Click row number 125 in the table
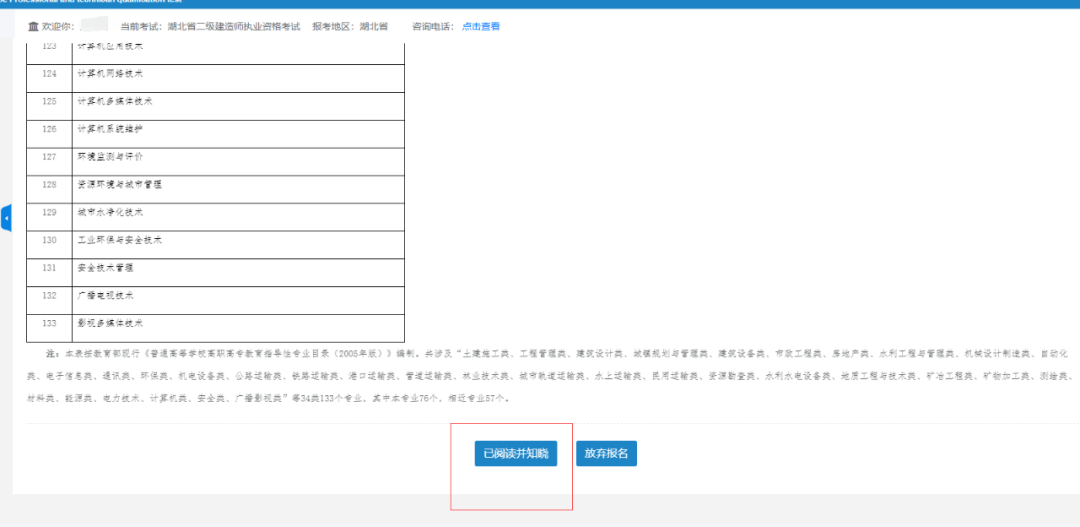Viewport: 1080px width, 527px height. click(x=49, y=101)
